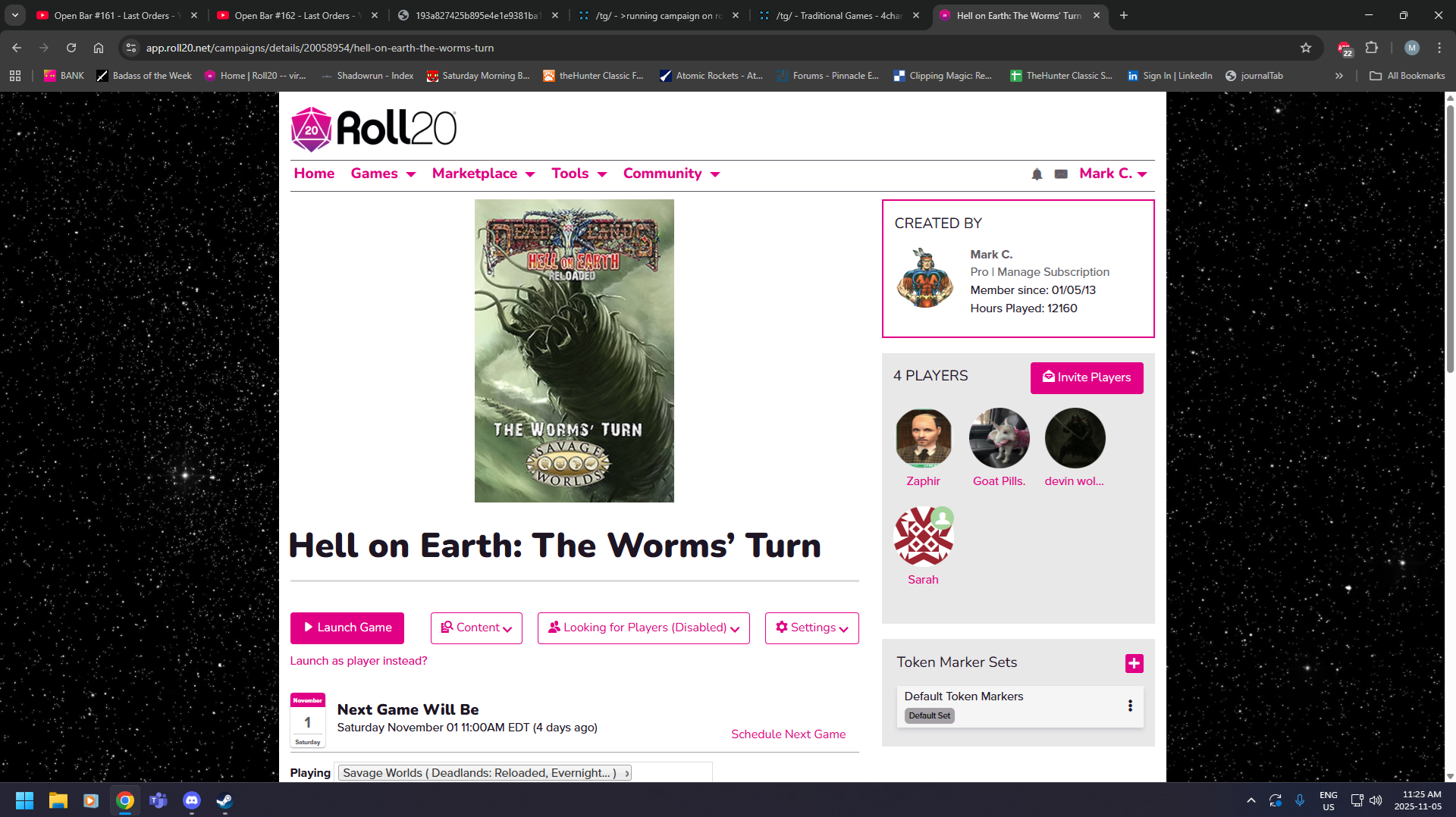Screen dimensions: 1456x817
Task: Open Sarah's player avatar
Action: point(923,537)
